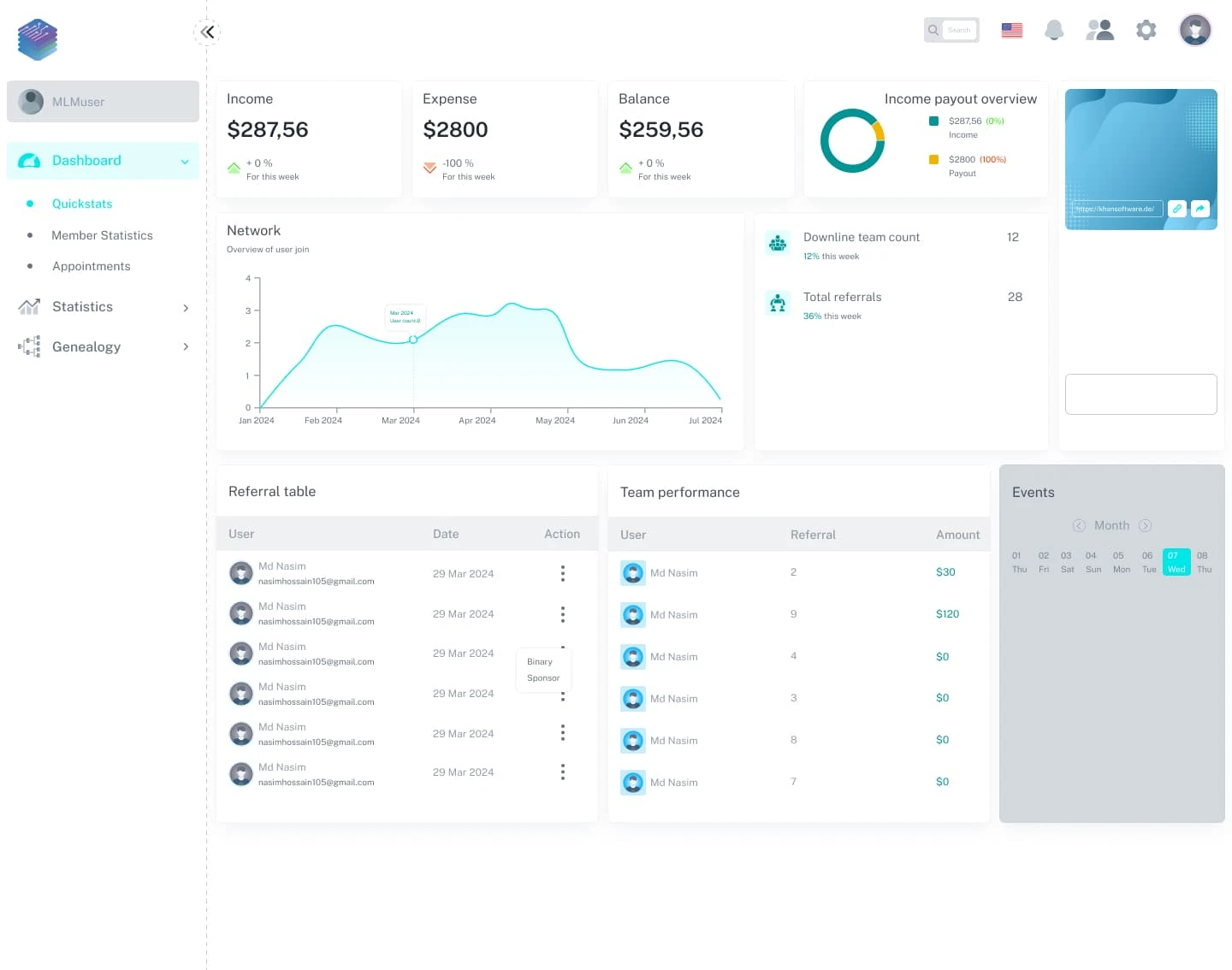Select 07 Wed in Events calendar
1232x970 pixels.
click(x=1176, y=562)
